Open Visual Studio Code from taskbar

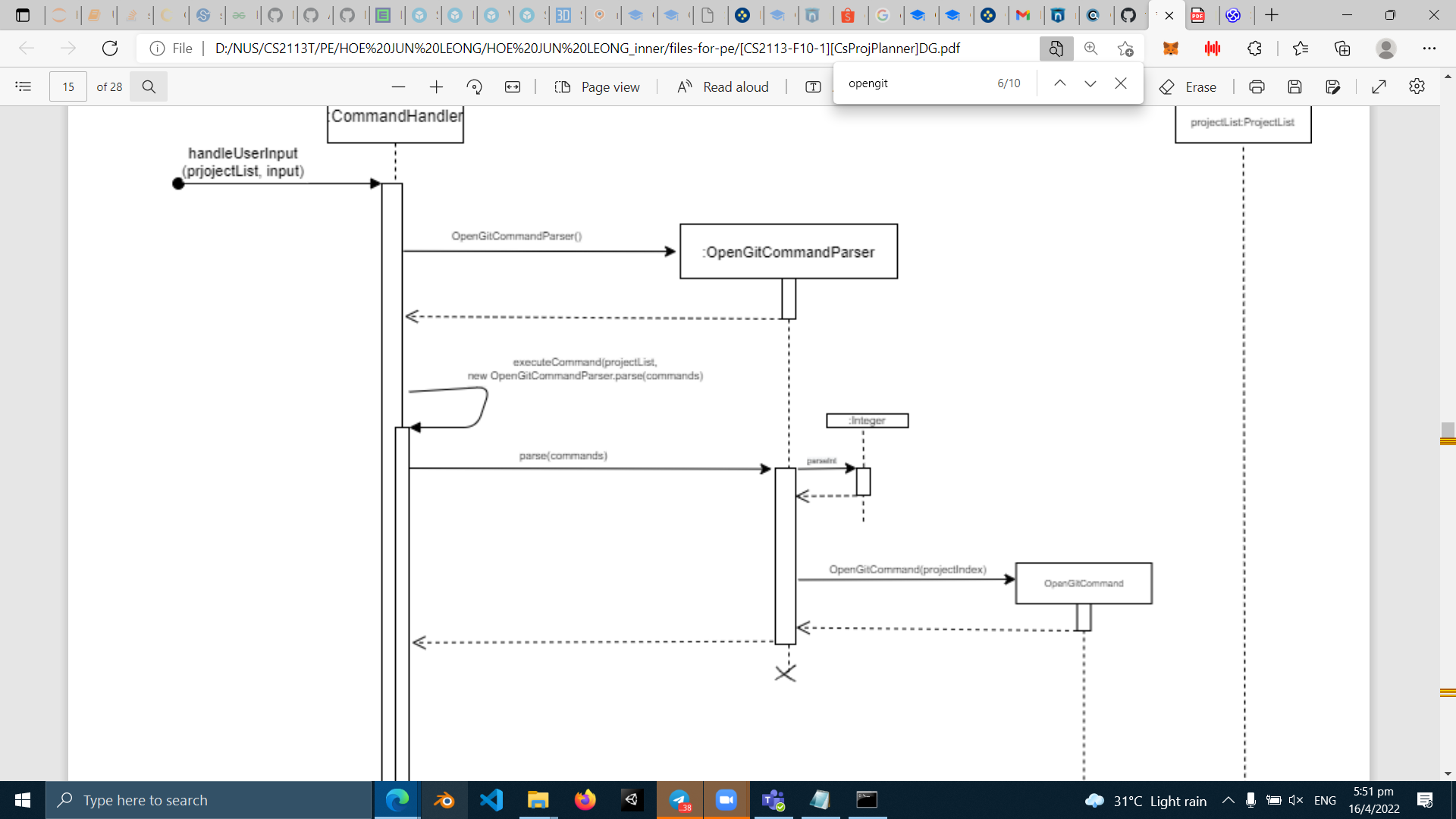click(x=491, y=800)
